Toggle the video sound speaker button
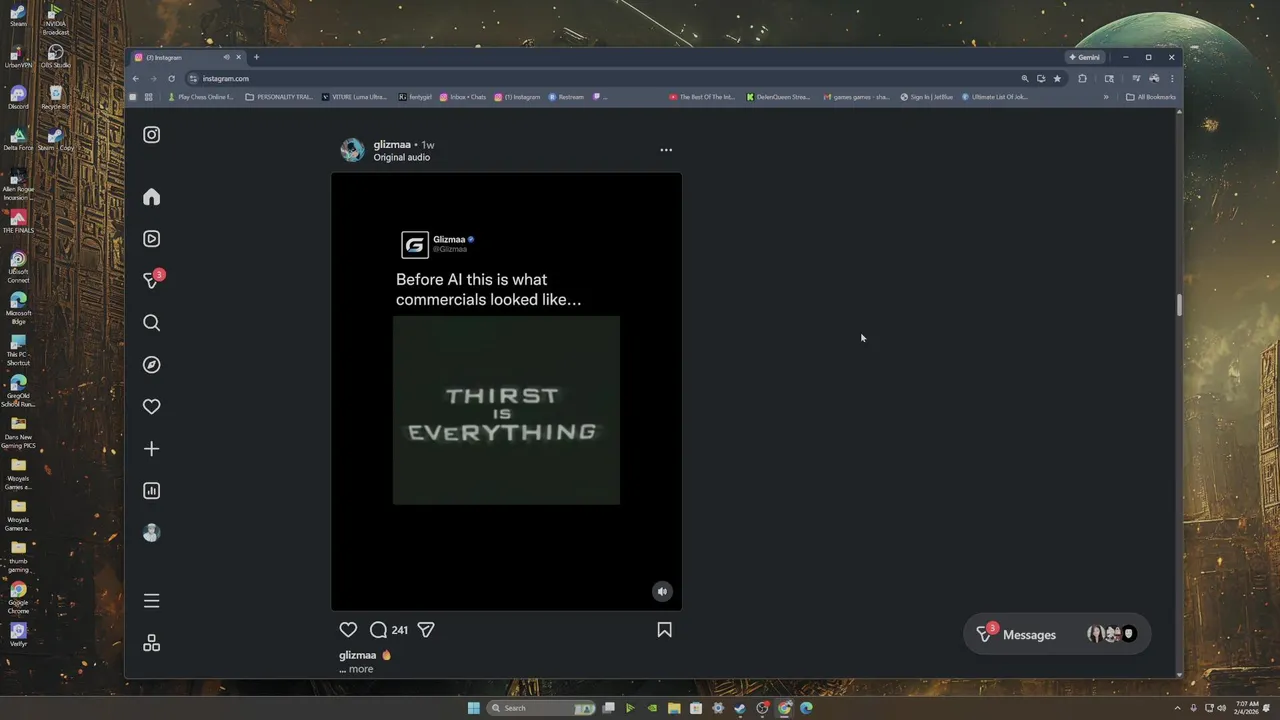The height and width of the screenshot is (720, 1280). pos(662,591)
